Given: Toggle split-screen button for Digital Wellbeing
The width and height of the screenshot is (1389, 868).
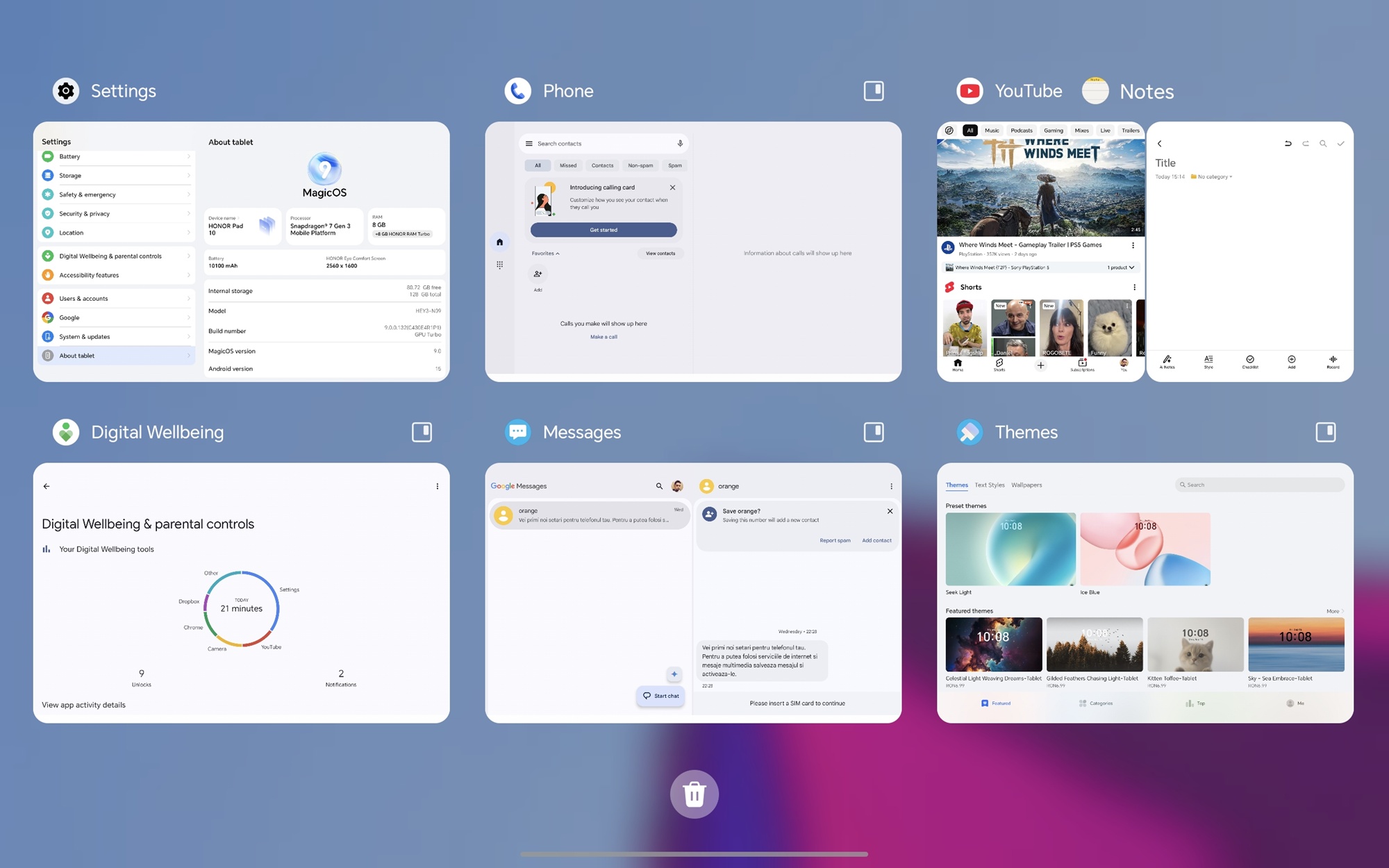Looking at the screenshot, I should tap(422, 432).
